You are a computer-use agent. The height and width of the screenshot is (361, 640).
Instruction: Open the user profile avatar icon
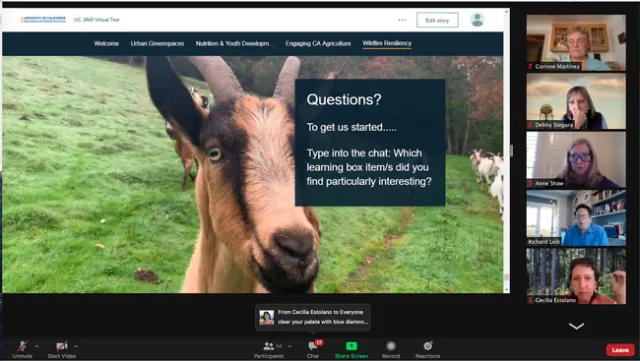click(x=477, y=20)
